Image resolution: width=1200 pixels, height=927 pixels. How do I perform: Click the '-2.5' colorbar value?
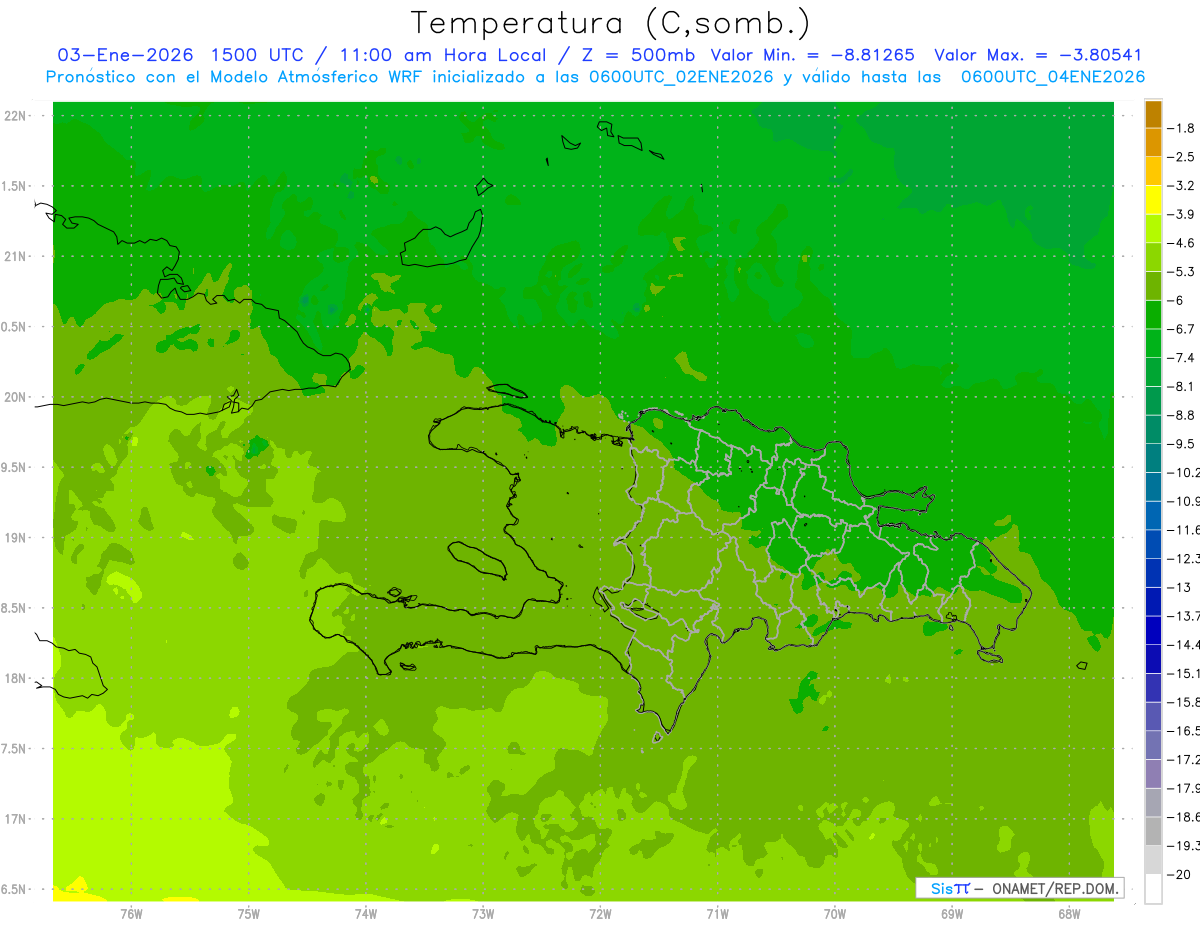(x=1182, y=157)
